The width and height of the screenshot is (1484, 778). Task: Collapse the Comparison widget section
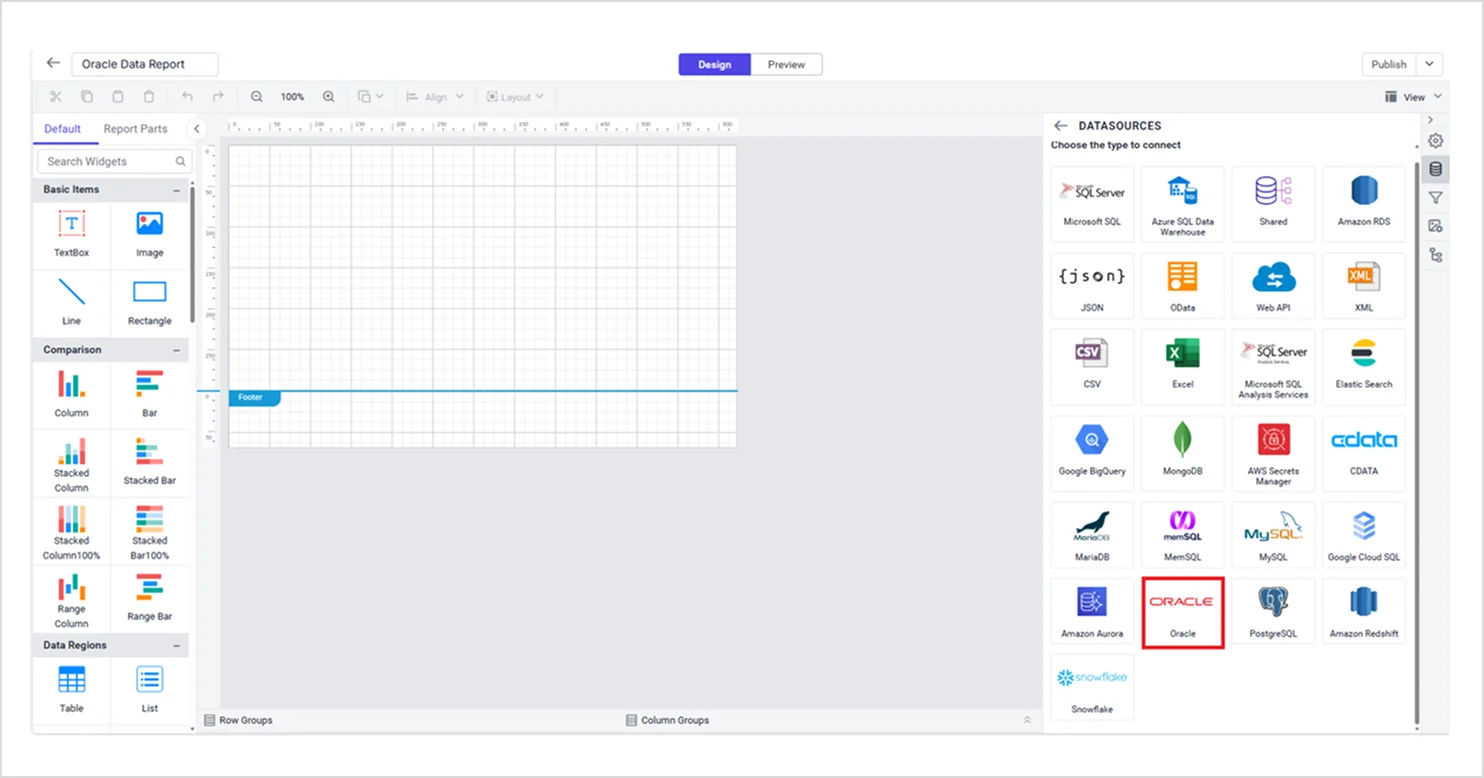tap(178, 349)
